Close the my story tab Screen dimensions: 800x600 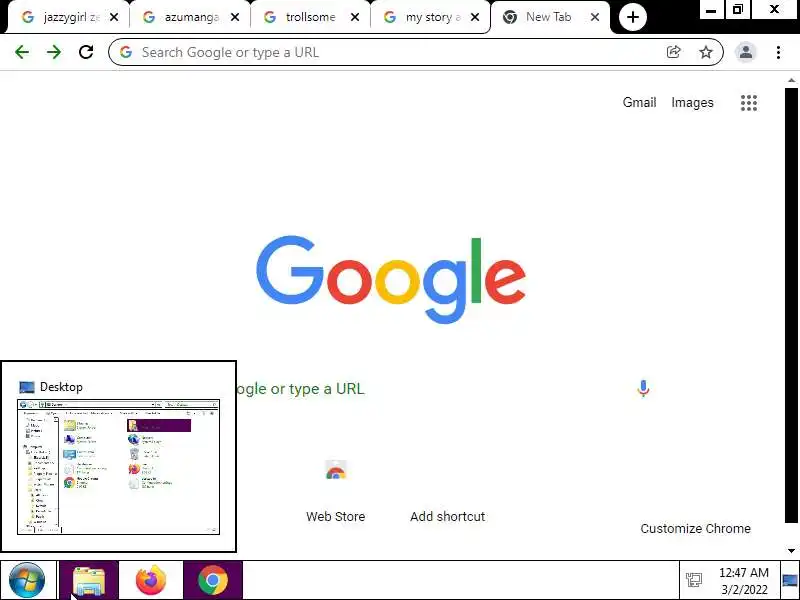point(475,17)
